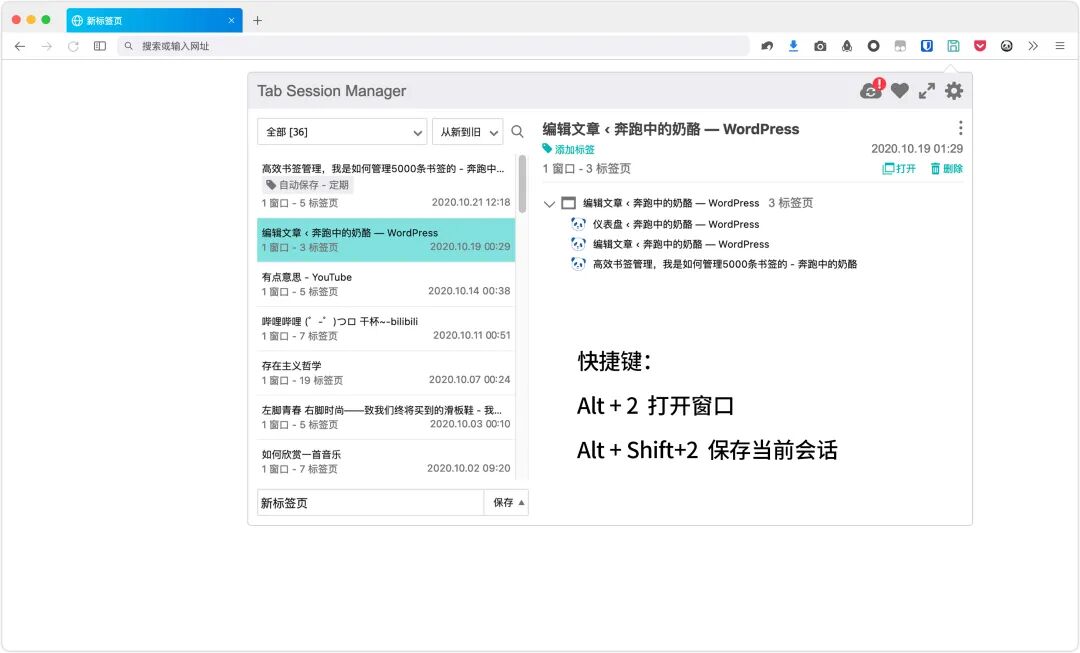1080x653 pixels.
Task: Reload the page with refresh icon
Action: 73,46
